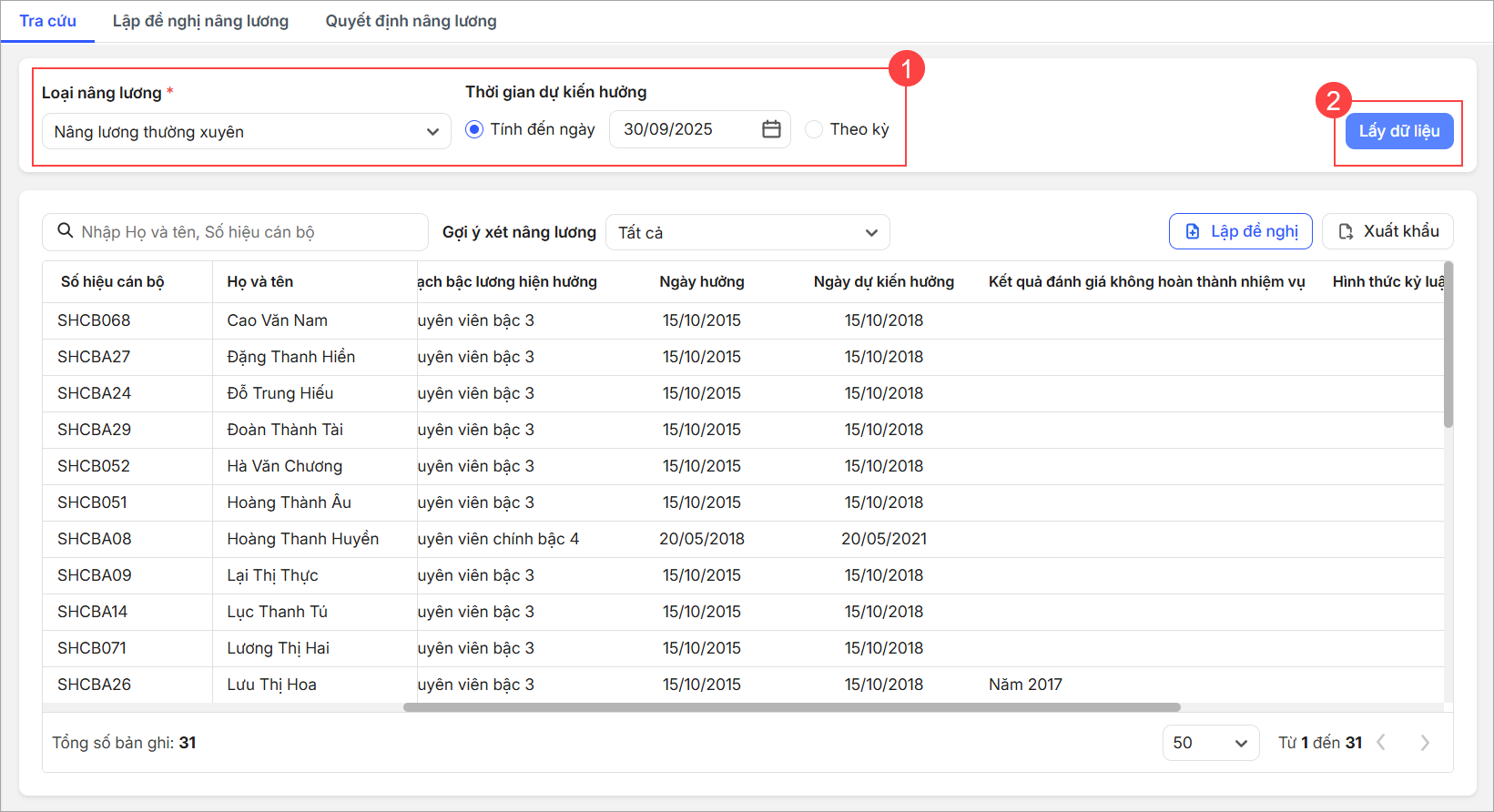Open the Gợi ý xét nâng lương dropdown
This screenshot has height=812, width=1494.
coord(747,233)
